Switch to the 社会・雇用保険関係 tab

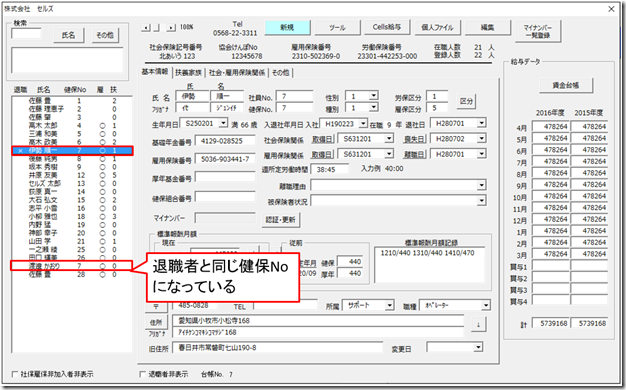237,73
